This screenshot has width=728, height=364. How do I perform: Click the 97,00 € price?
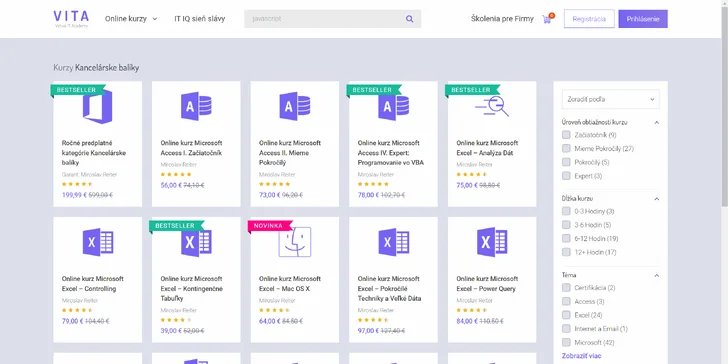click(367, 331)
